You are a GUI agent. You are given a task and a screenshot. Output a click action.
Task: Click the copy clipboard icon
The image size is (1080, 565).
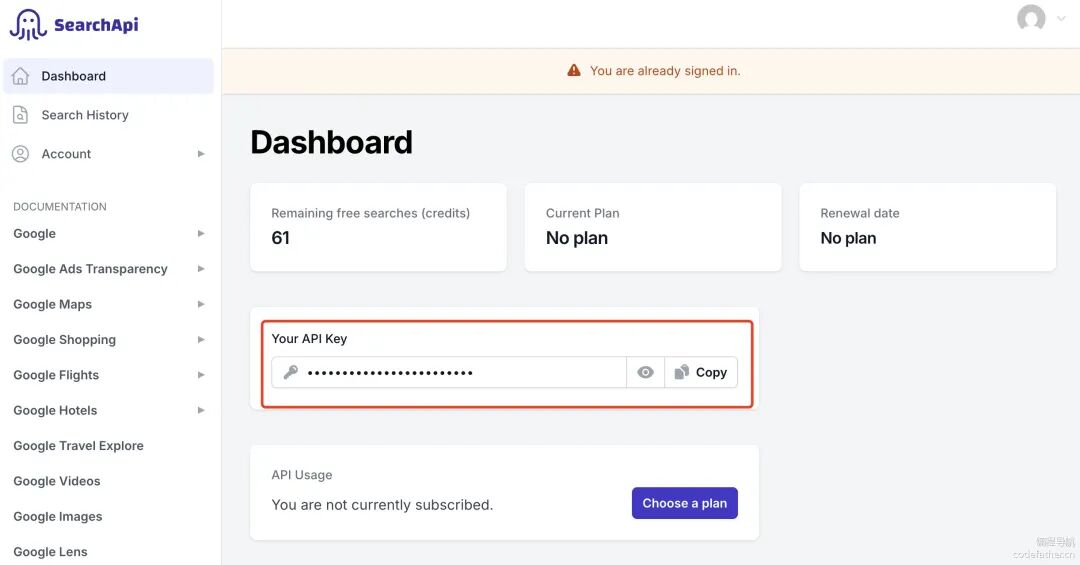tap(681, 372)
